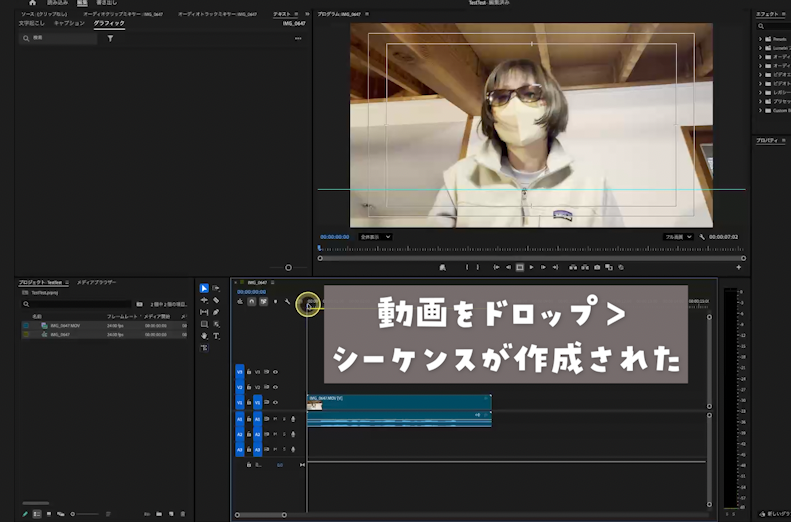The width and height of the screenshot is (791, 522).
Task: Select the Hand tool
Action: (204, 336)
